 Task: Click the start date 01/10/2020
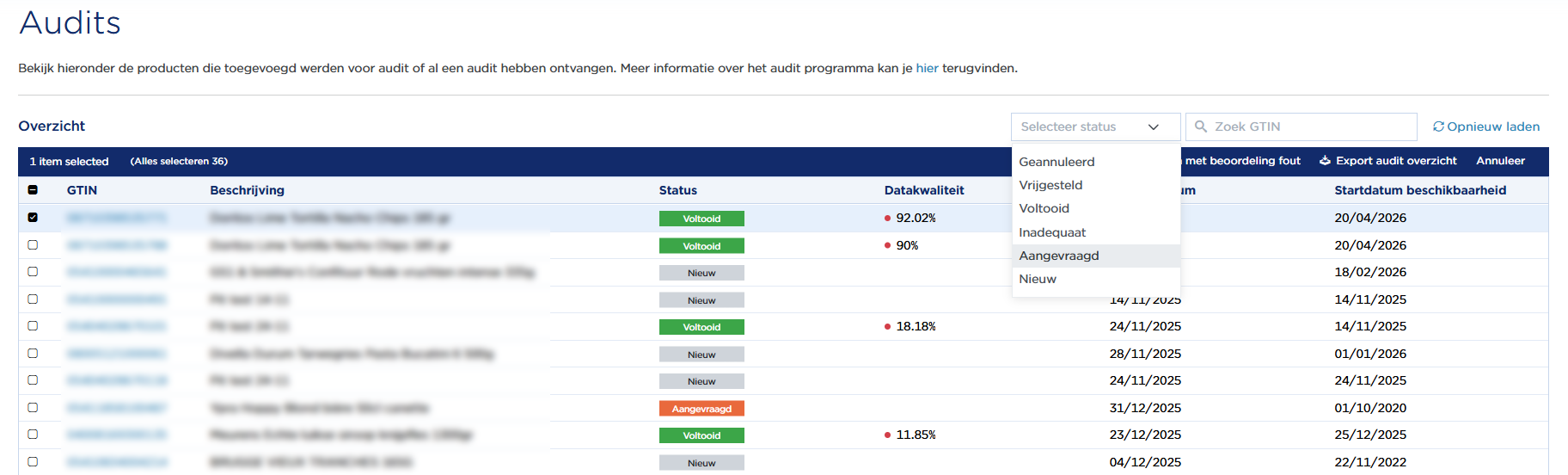pyautogui.click(x=1370, y=408)
